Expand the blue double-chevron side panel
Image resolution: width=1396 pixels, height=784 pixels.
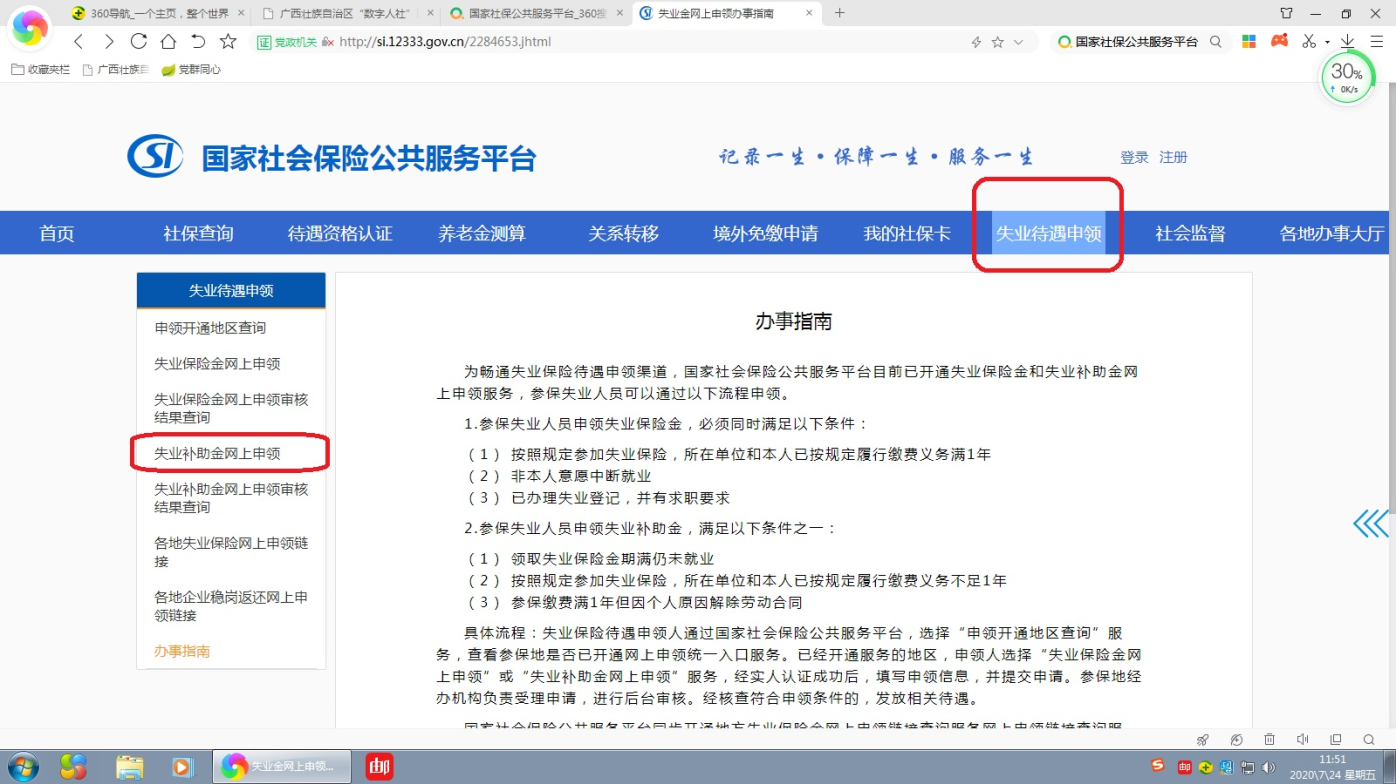pos(1371,524)
